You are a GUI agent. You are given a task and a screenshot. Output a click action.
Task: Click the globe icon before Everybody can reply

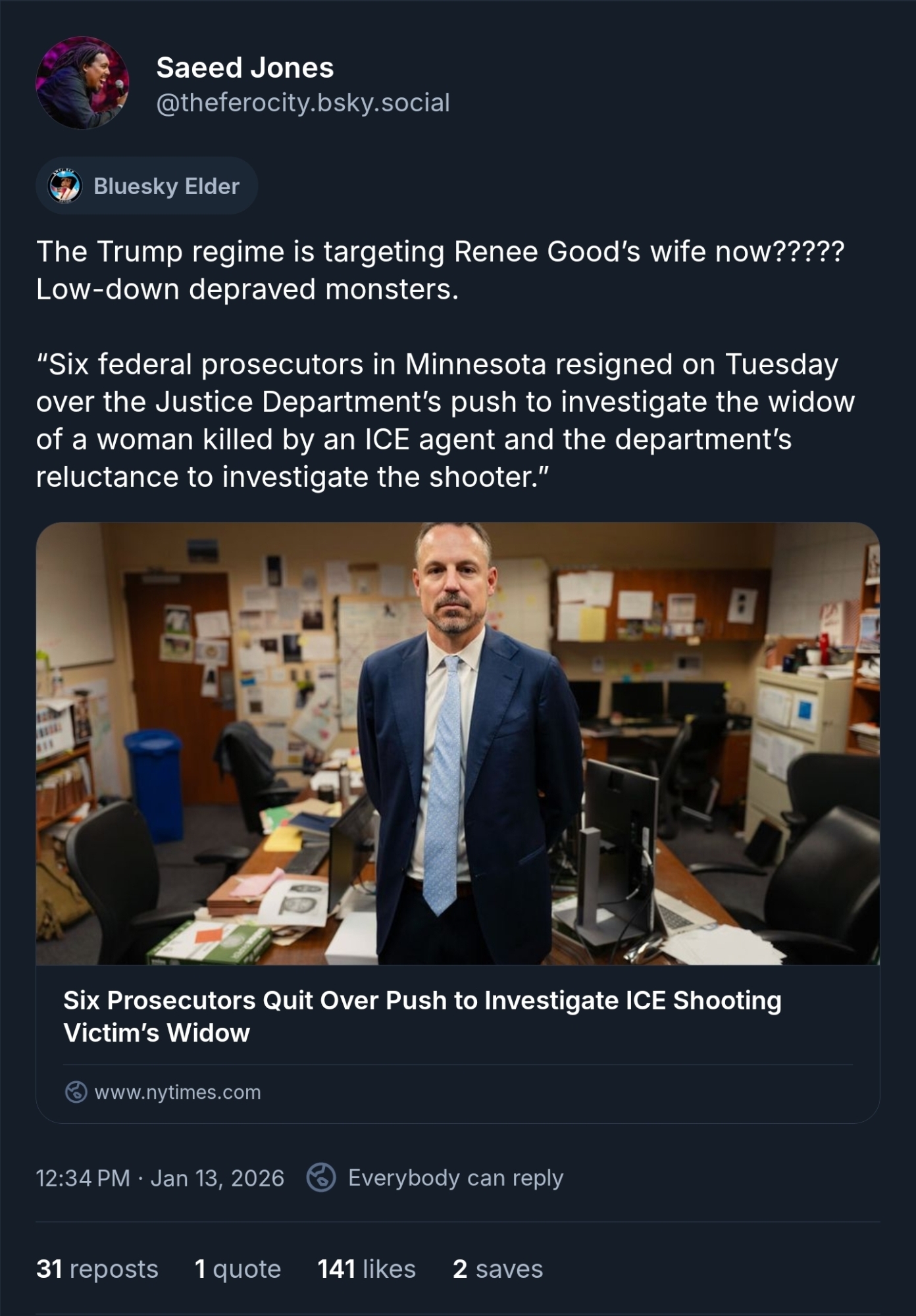(x=321, y=1177)
